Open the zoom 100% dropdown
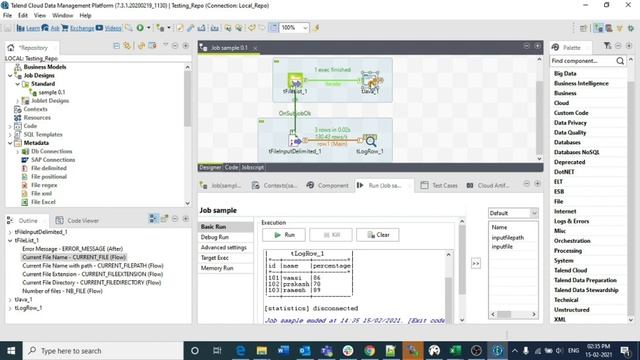This screenshot has width=640, height=360. [305, 28]
